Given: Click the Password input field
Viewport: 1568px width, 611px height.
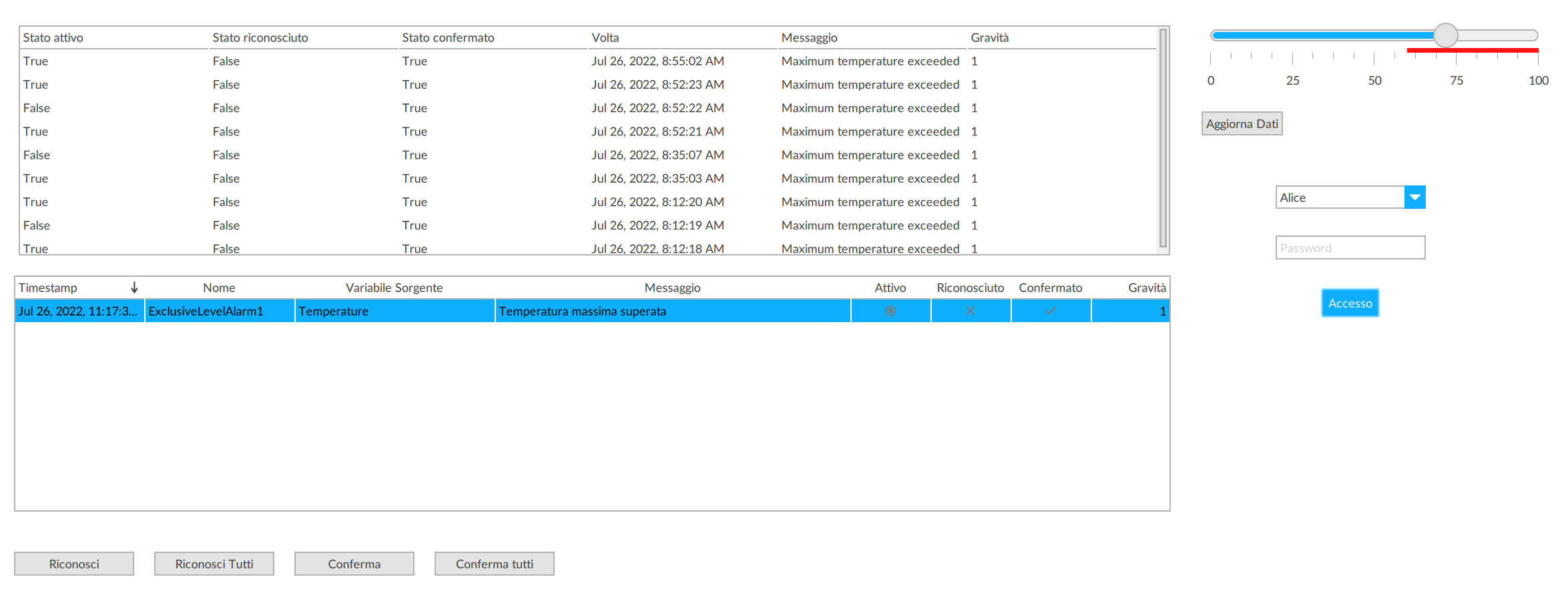Looking at the screenshot, I should coord(1350,248).
